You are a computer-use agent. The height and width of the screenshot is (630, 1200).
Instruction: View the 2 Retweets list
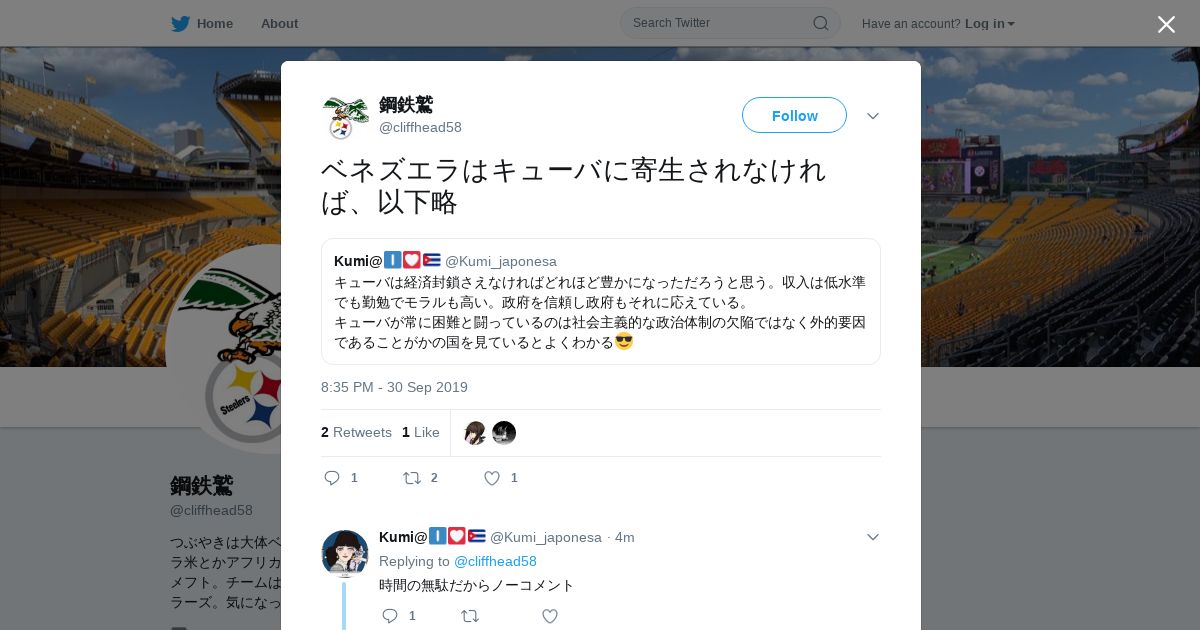pos(356,432)
